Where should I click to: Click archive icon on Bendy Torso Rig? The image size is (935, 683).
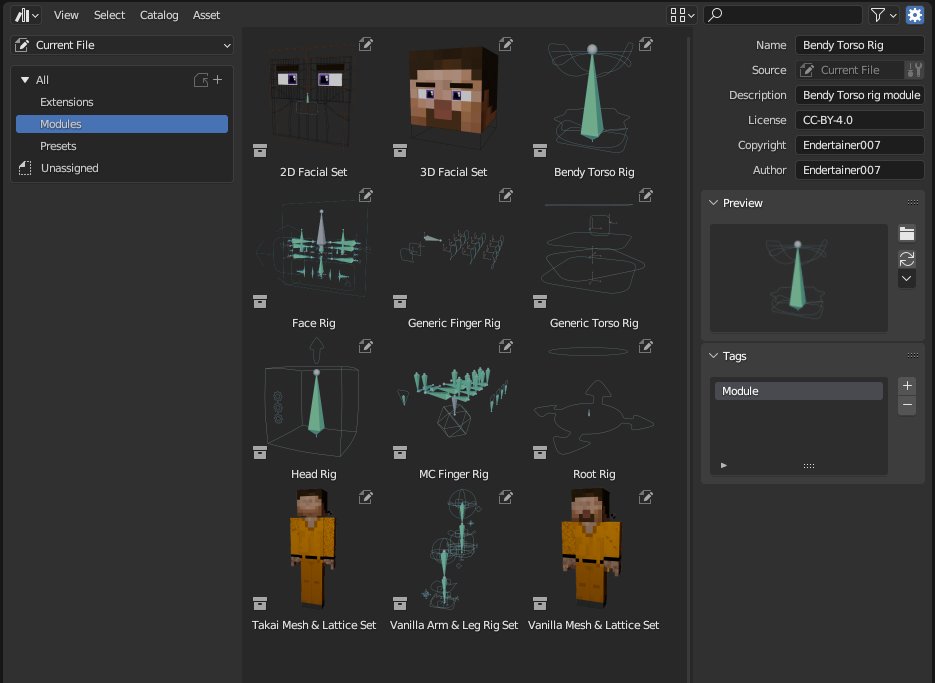tap(540, 150)
